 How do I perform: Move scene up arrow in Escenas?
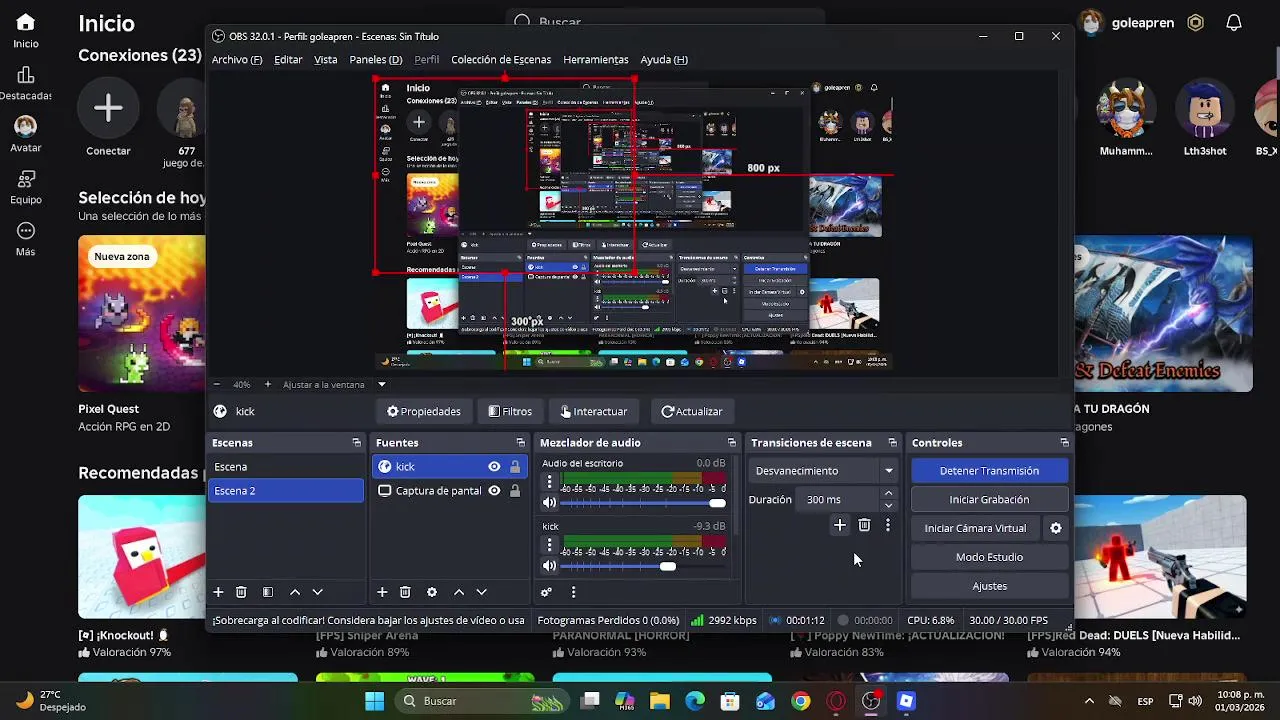tap(295, 592)
